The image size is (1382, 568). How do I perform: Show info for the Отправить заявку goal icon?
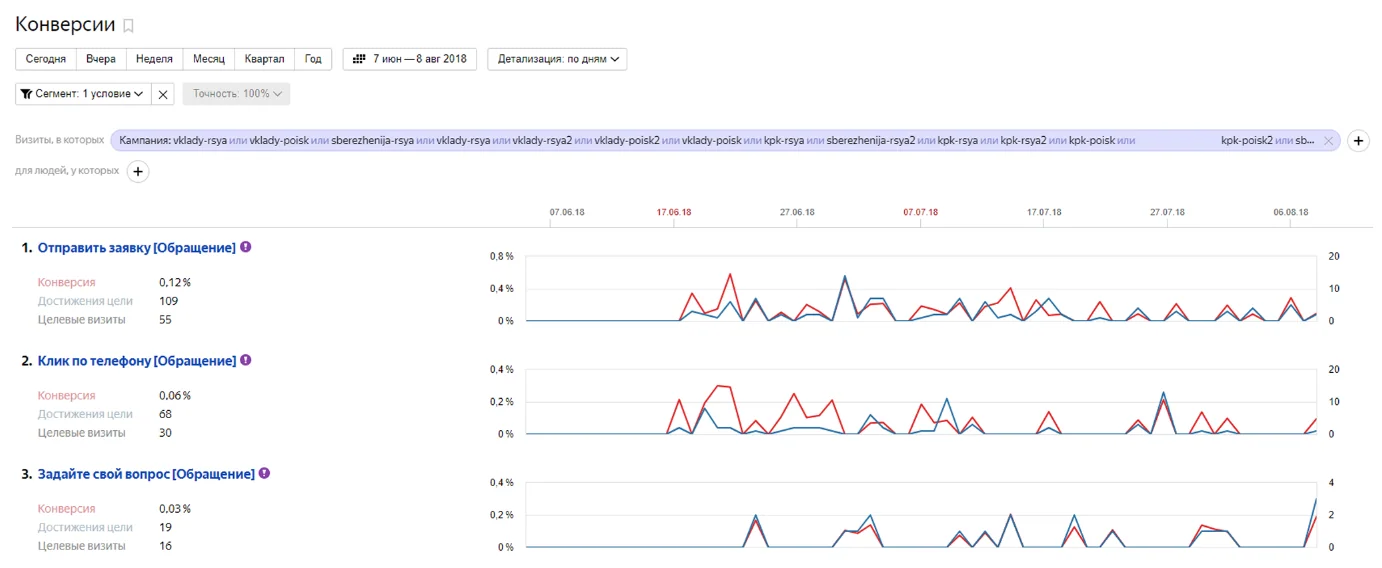click(x=246, y=247)
